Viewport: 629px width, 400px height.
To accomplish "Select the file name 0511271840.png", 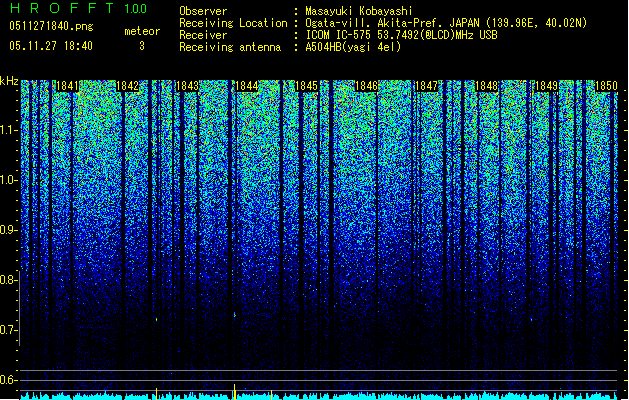I will (51, 26).
